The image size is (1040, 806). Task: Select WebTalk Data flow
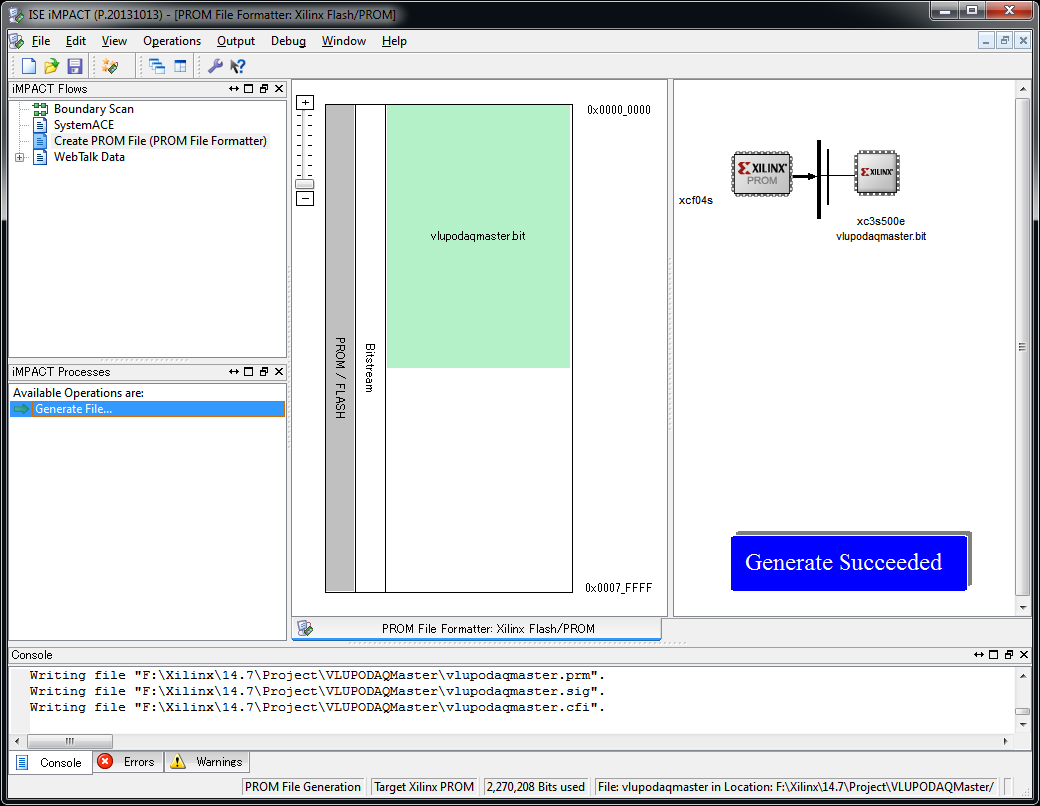click(x=89, y=157)
